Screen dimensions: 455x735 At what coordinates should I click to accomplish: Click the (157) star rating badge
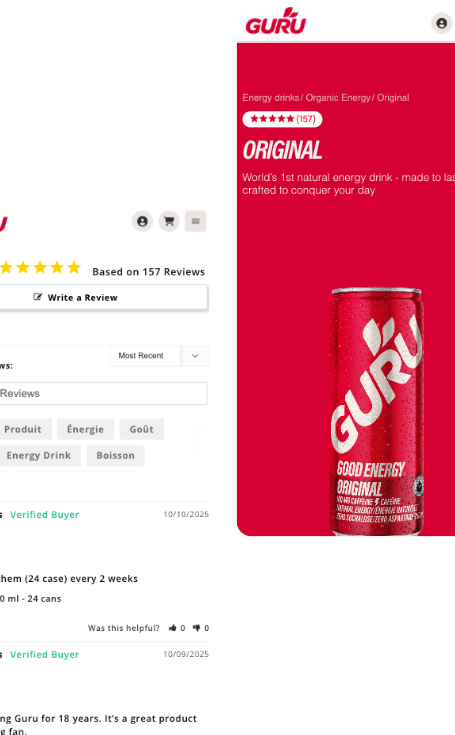[282, 119]
